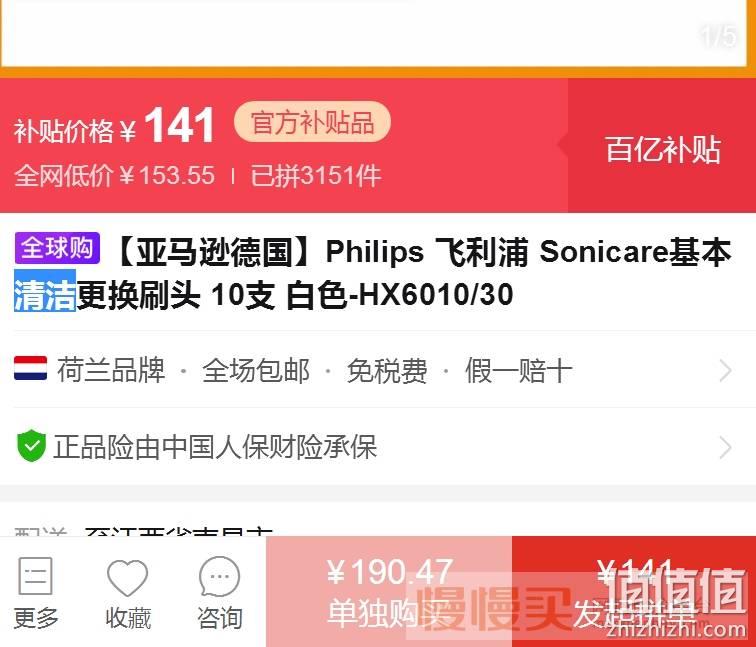The width and height of the screenshot is (756, 647).
Task: Click the green 正品险 shield icon
Action: pyautogui.click(x=31, y=445)
